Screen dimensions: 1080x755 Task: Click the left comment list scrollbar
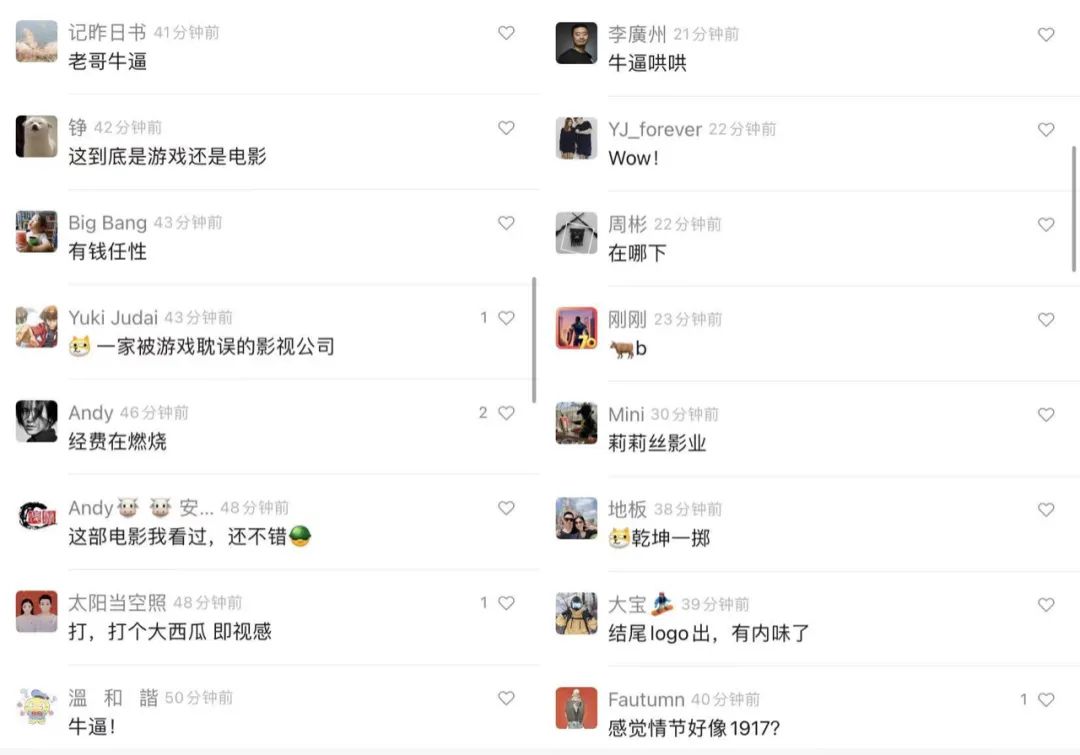(x=534, y=340)
